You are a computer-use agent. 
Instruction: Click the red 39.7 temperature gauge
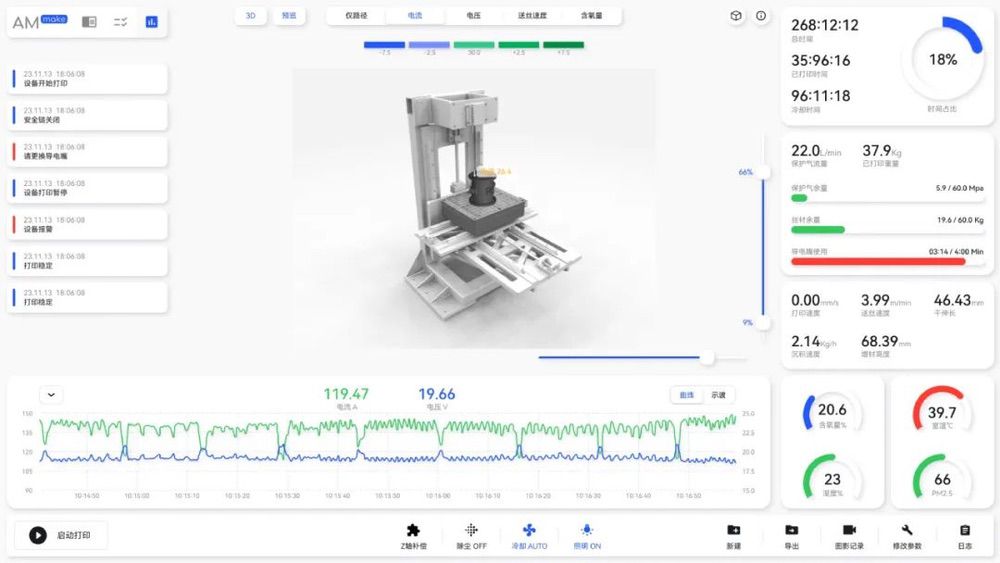[x=942, y=411]
